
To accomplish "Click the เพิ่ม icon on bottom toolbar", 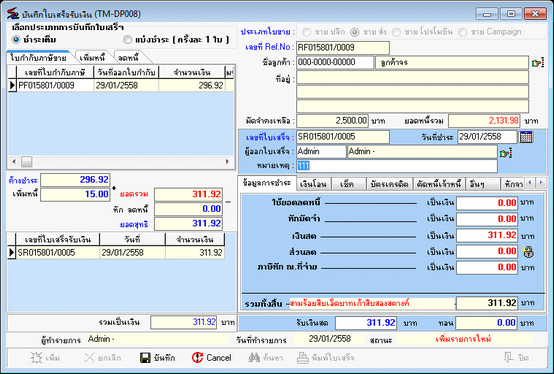I will pos(36,357).
